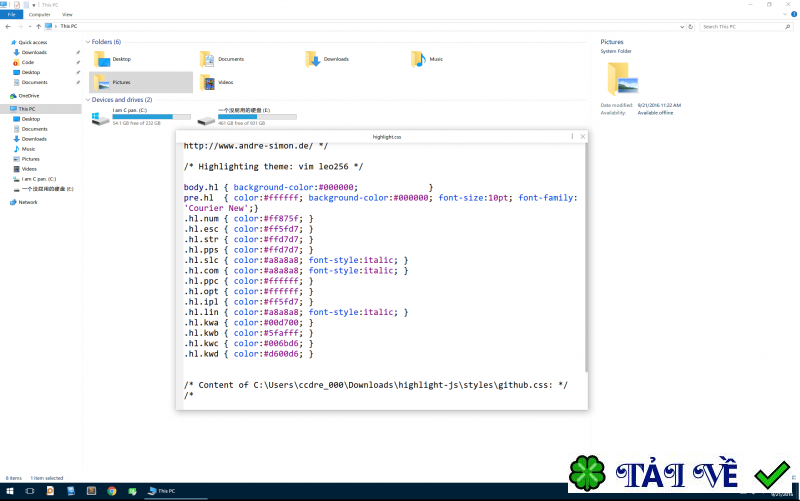Open the address bar history dropdown

tap(681, 26)
